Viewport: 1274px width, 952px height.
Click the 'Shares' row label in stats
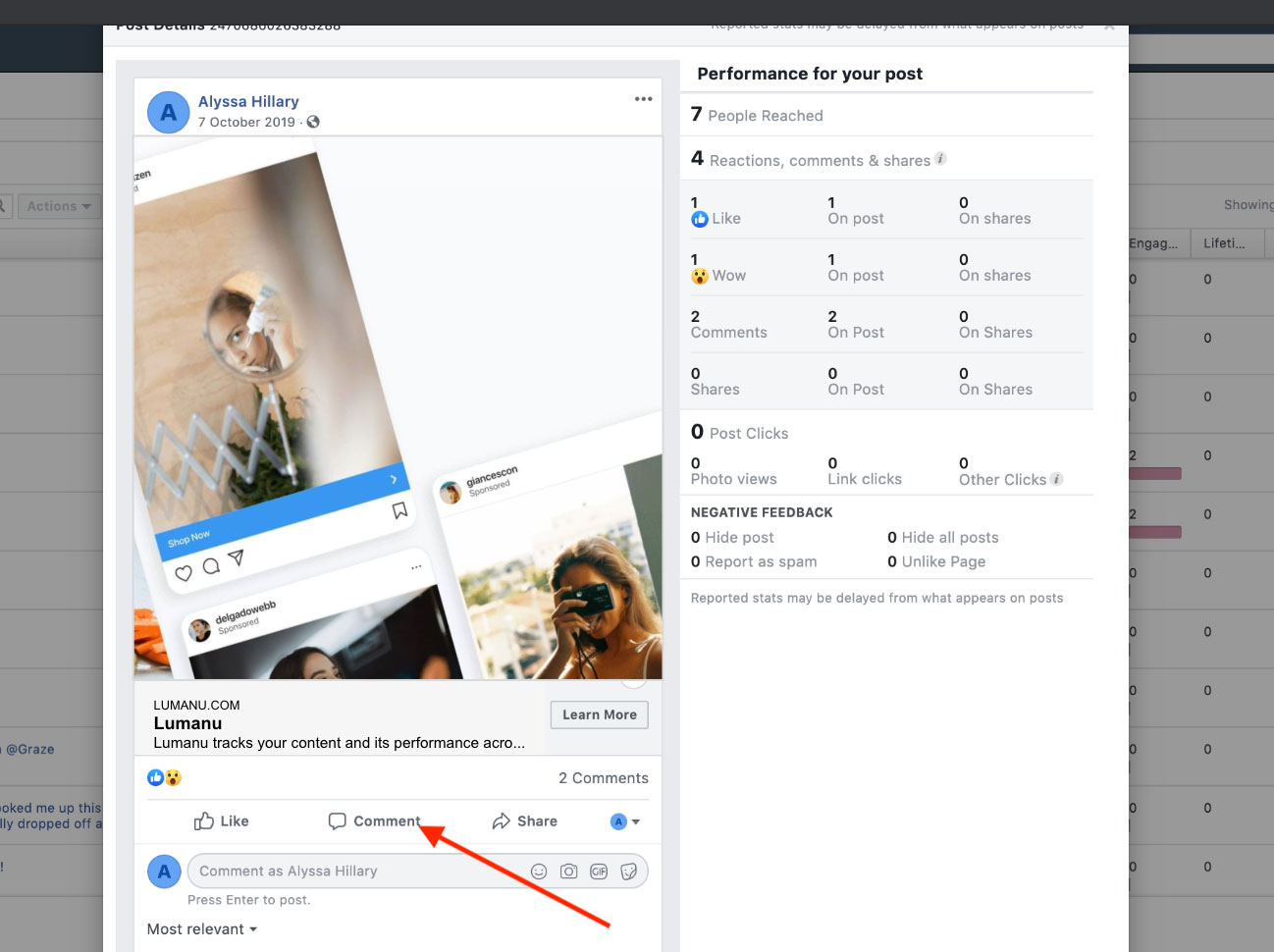click(x=716, y=390)
